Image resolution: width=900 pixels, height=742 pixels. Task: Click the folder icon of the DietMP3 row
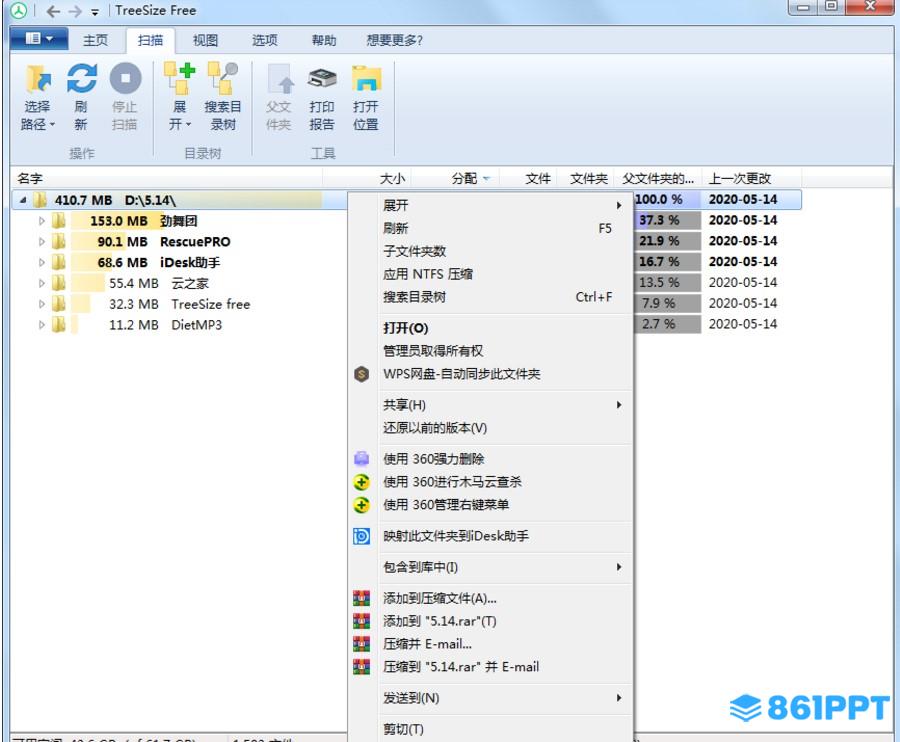pos(59,325)
